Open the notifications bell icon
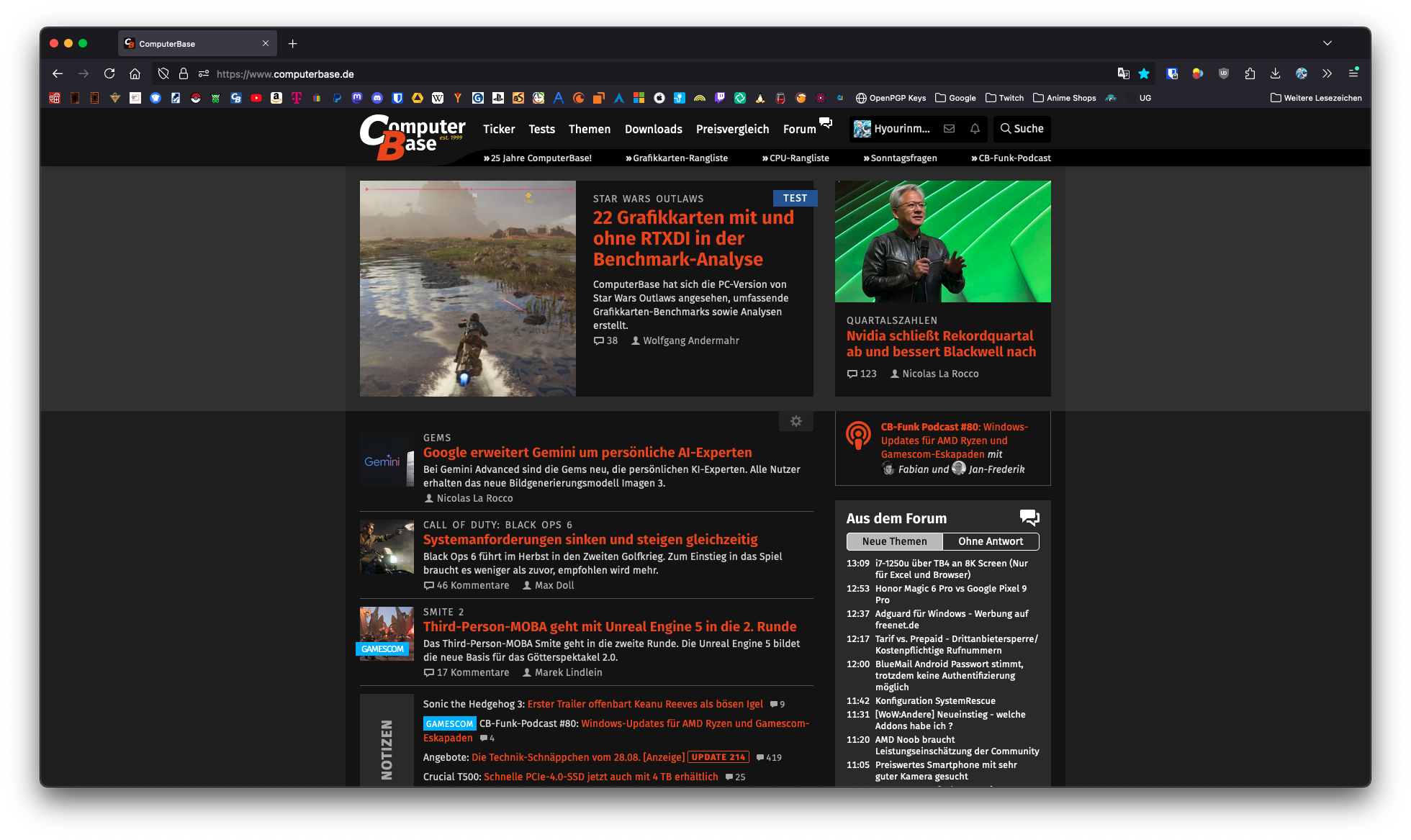Image resolution: width=1411 pixels, height=840 pixels. coord(975,129)
